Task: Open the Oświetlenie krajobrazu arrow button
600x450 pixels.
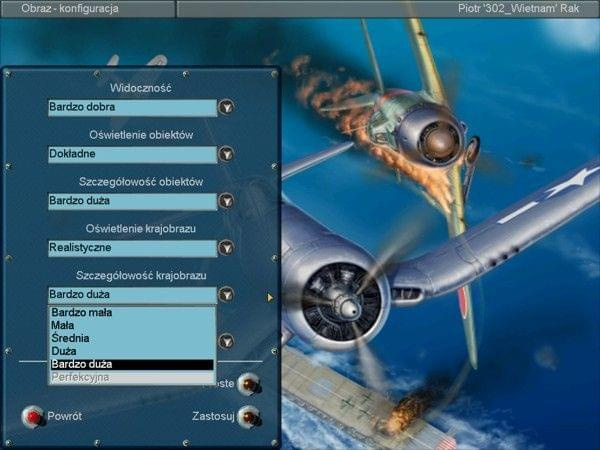Action: click(x=226, y=248)
